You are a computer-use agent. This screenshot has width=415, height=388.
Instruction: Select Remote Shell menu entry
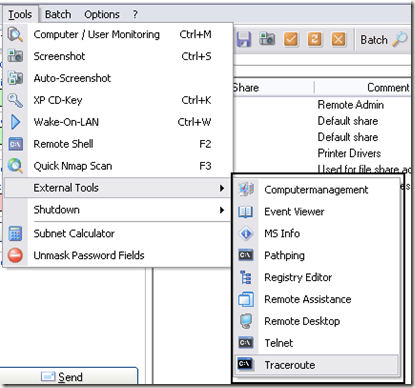118,144
